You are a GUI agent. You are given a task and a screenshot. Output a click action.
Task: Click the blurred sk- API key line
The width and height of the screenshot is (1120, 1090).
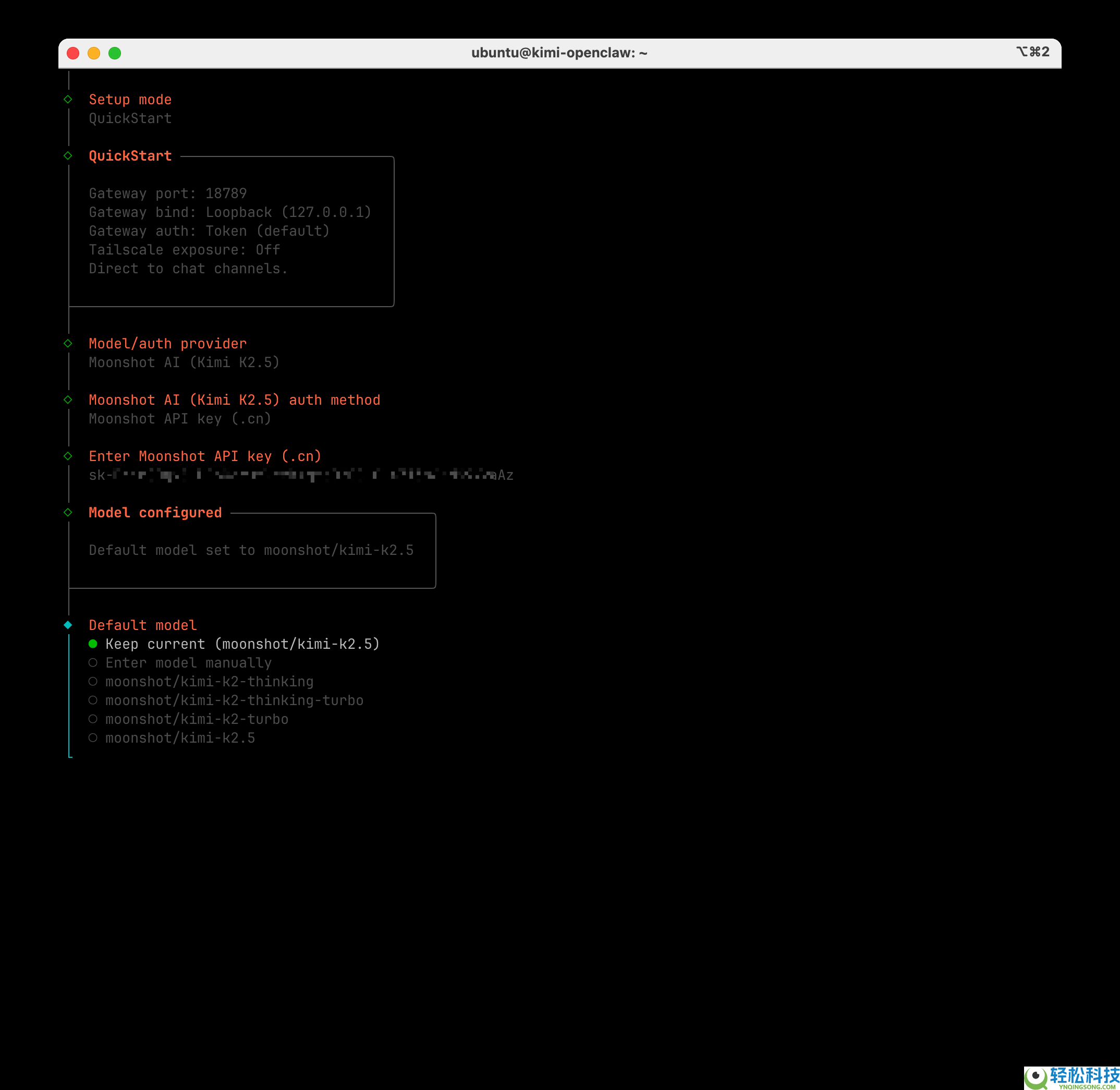click(x=301, y=475)
